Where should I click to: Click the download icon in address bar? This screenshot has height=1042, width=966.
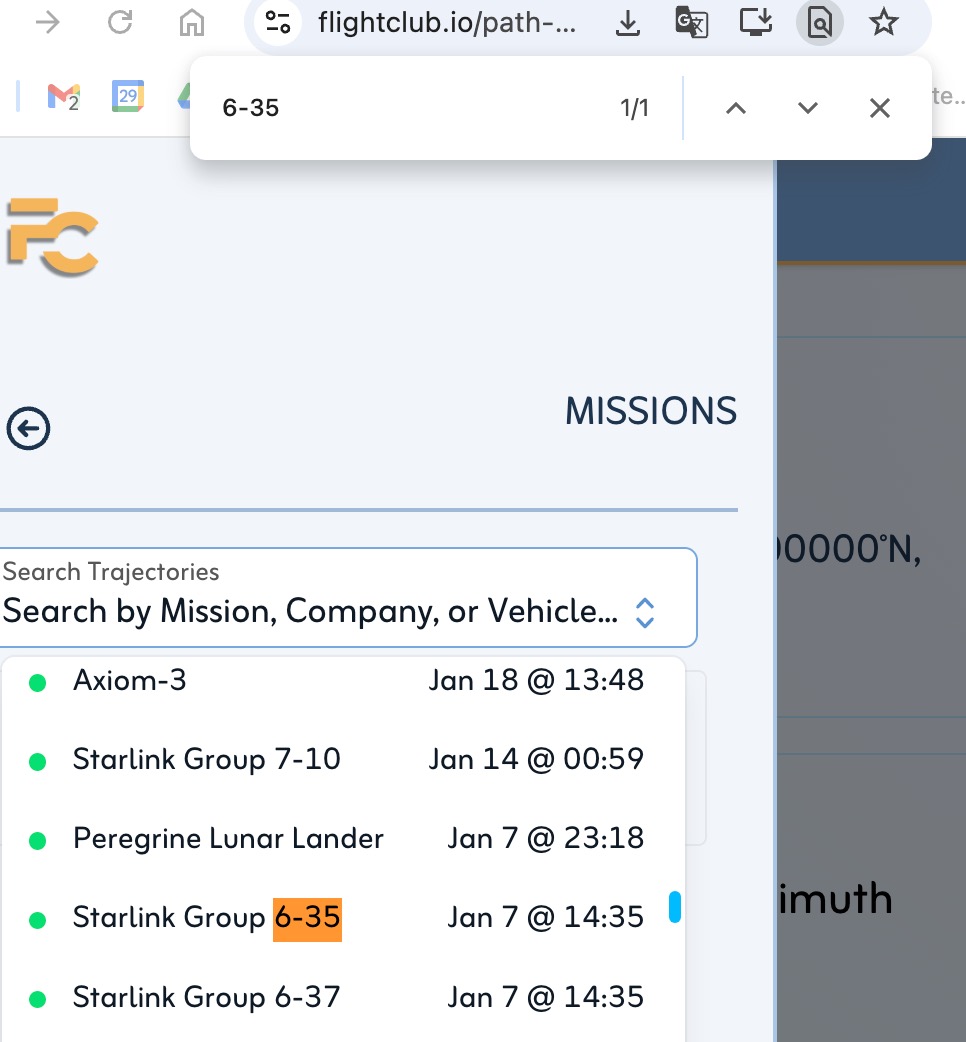(x=627, y=22)
